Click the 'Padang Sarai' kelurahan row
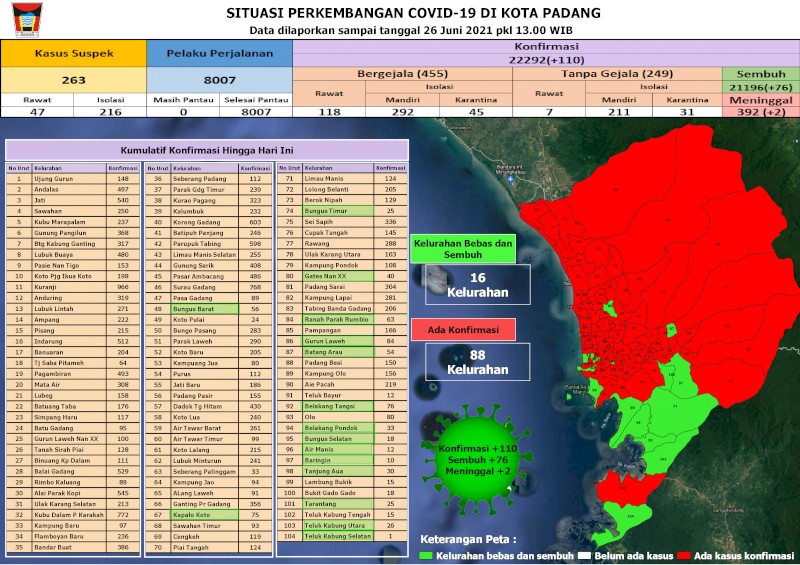The width and height of the screenshot is (800, 565). coord(342,287)
